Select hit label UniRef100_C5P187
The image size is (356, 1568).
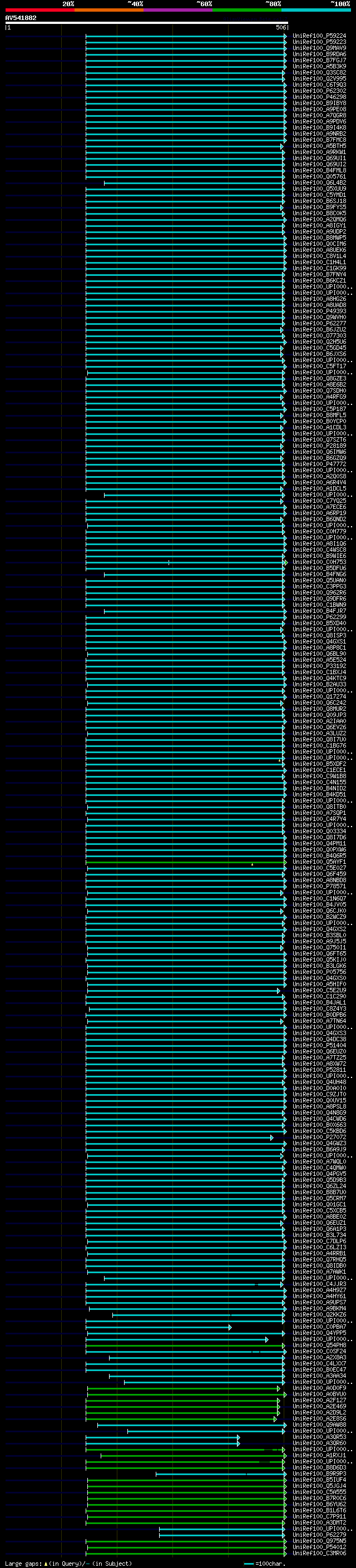[319, 409]
